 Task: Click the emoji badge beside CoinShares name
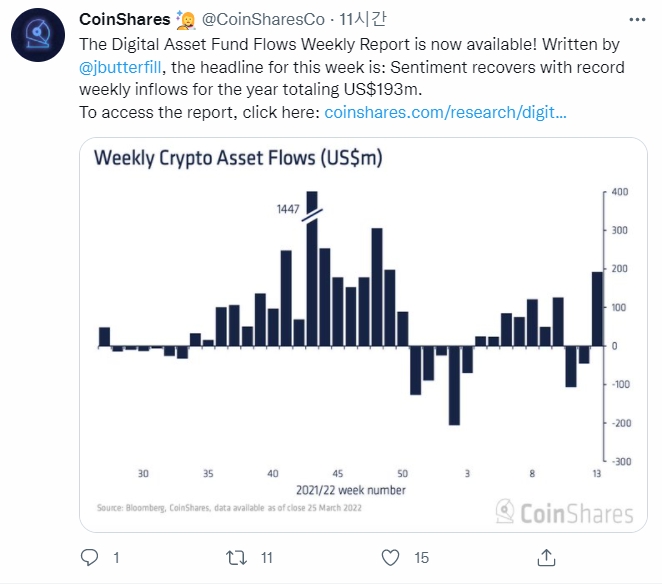pos(187,21)
